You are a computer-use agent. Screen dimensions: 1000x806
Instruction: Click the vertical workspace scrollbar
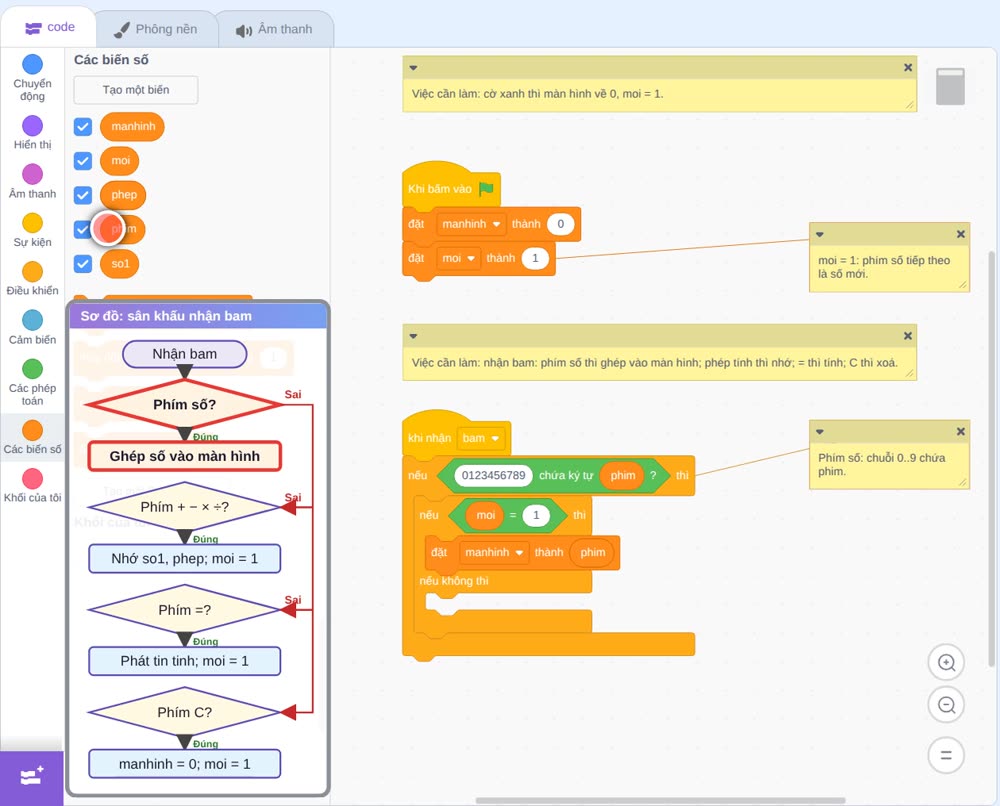tap(992, 459)
